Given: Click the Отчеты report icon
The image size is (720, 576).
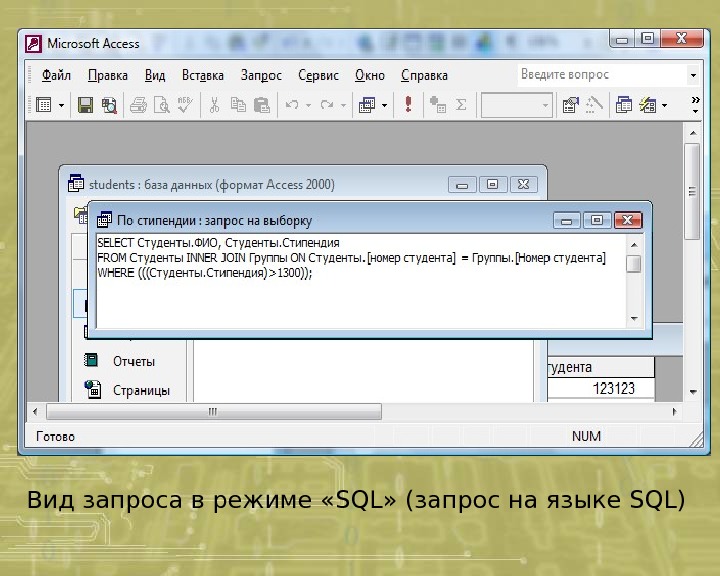Looking at the screenshot, I should click(x=91, y=360).
